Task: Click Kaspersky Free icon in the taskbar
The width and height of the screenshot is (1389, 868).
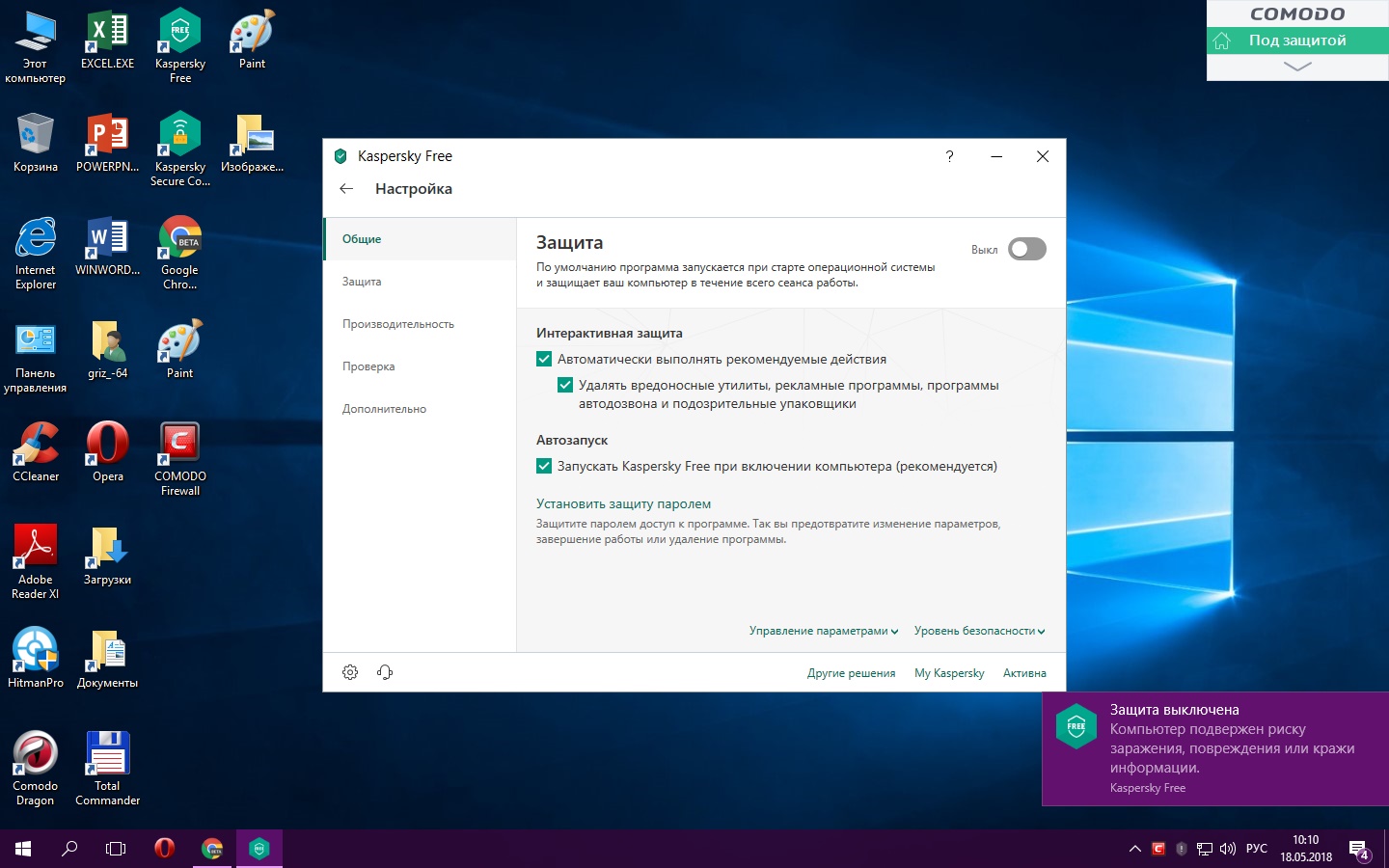Action: pos(259,849)
